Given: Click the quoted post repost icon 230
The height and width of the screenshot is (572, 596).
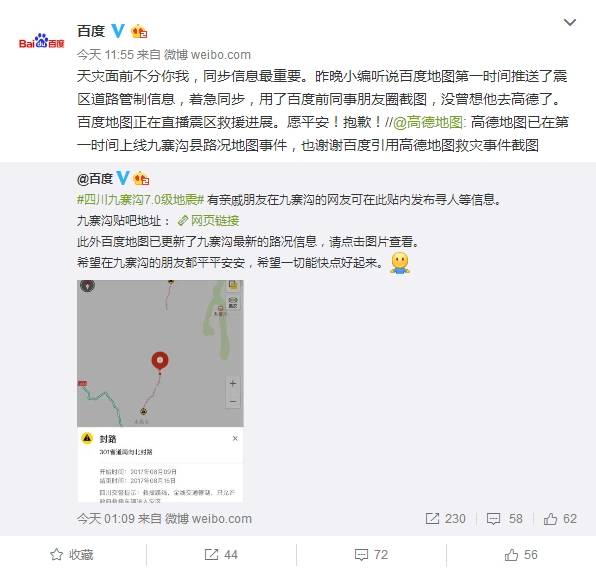Looking at the screenshot, I should (445, 518).
